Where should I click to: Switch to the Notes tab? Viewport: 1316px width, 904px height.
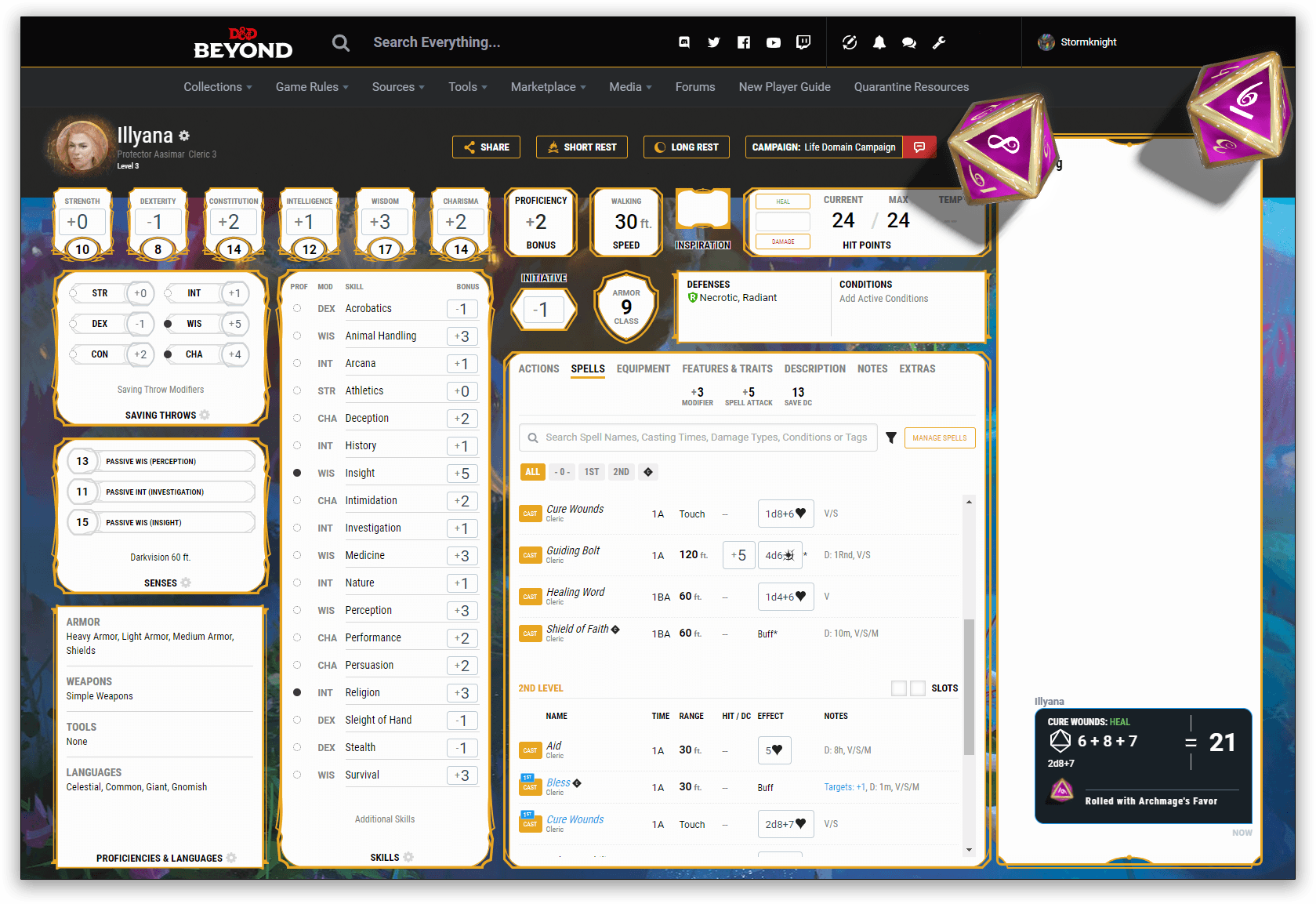click(872, 368)
